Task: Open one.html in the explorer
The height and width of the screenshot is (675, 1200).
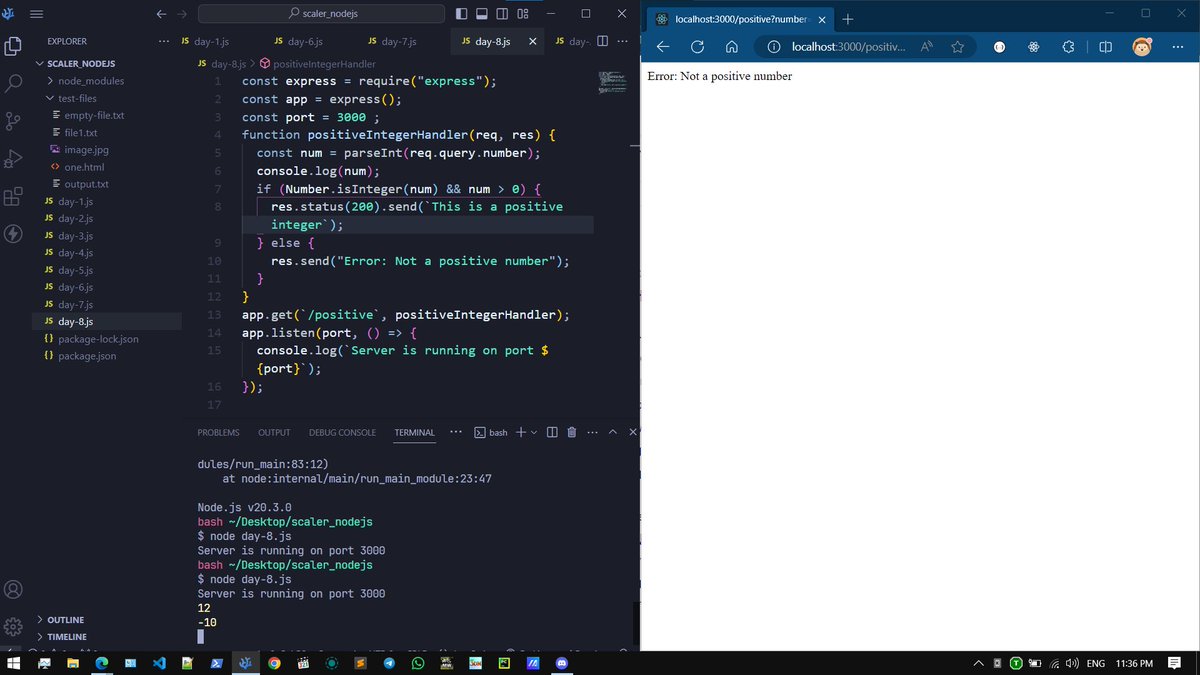Action: click(x=84, y=167)
